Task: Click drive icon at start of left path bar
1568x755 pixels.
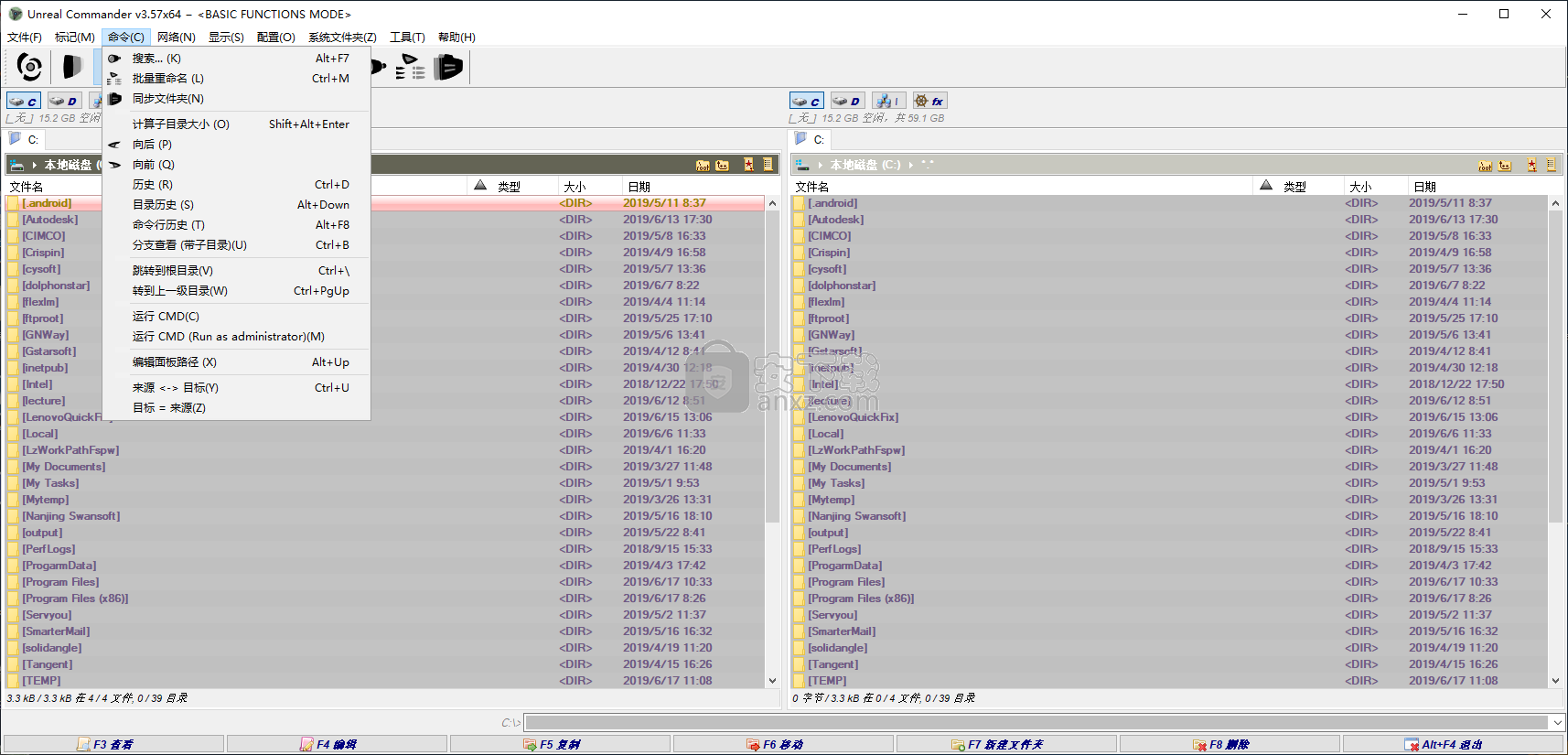Action: 16,165
